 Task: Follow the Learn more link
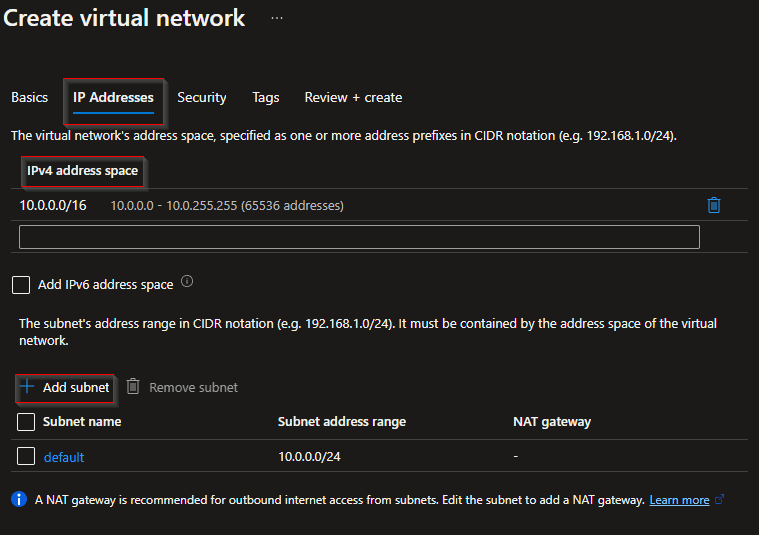(679, 500)
